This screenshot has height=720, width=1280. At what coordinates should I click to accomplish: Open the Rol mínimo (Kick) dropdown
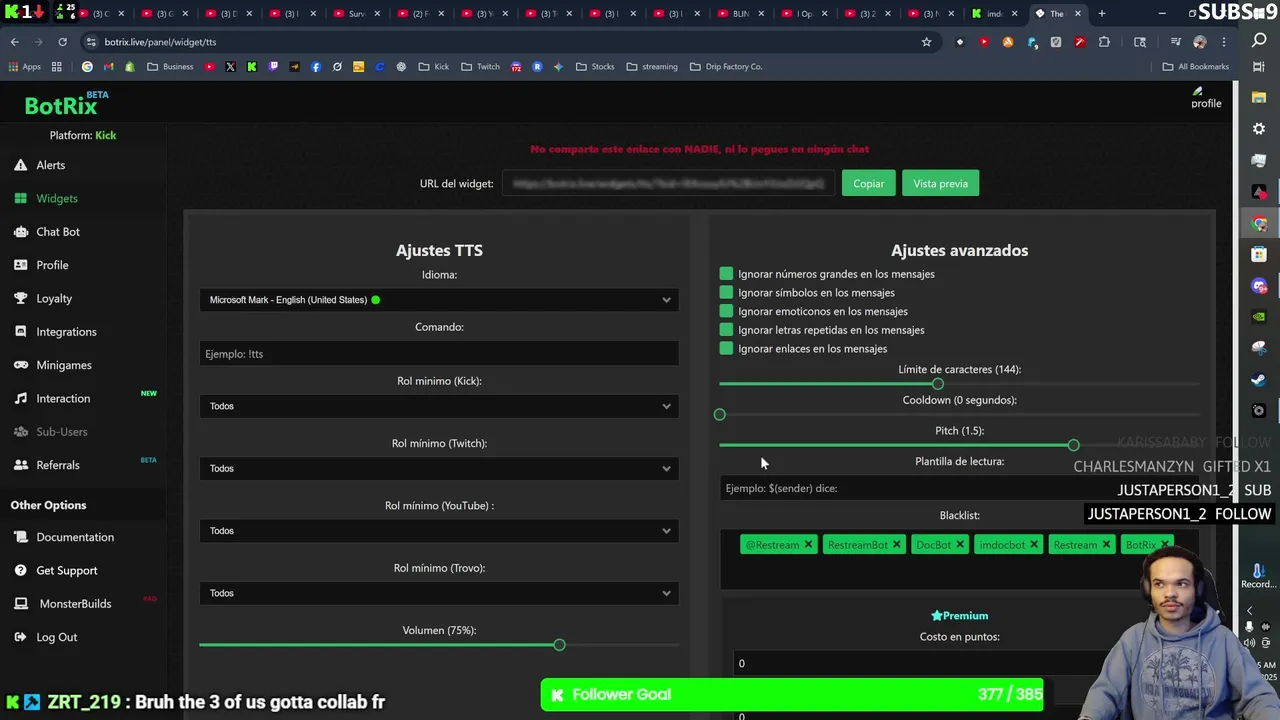439,406
